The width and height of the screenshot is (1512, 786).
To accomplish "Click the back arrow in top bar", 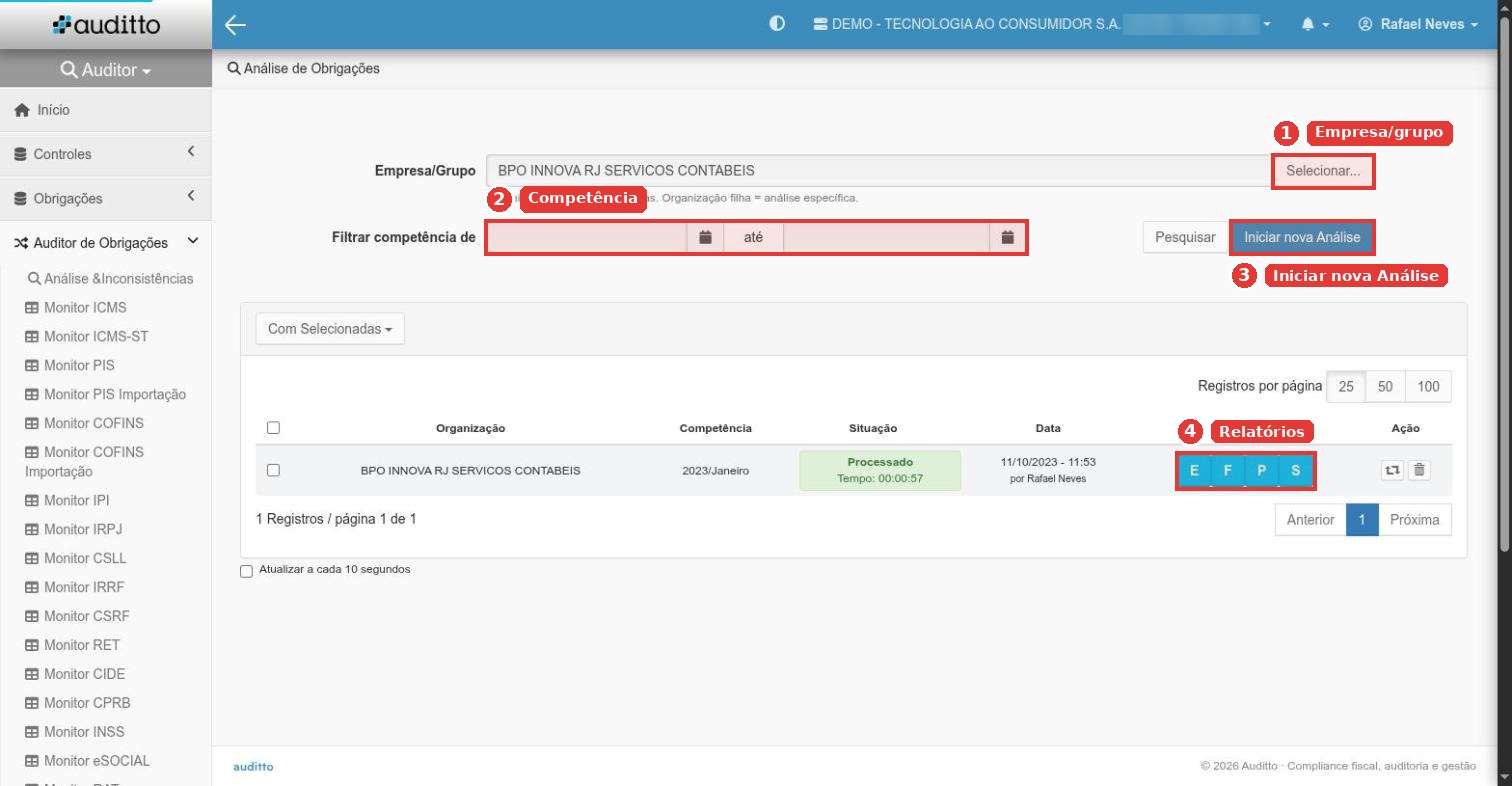I will (235, 24).
